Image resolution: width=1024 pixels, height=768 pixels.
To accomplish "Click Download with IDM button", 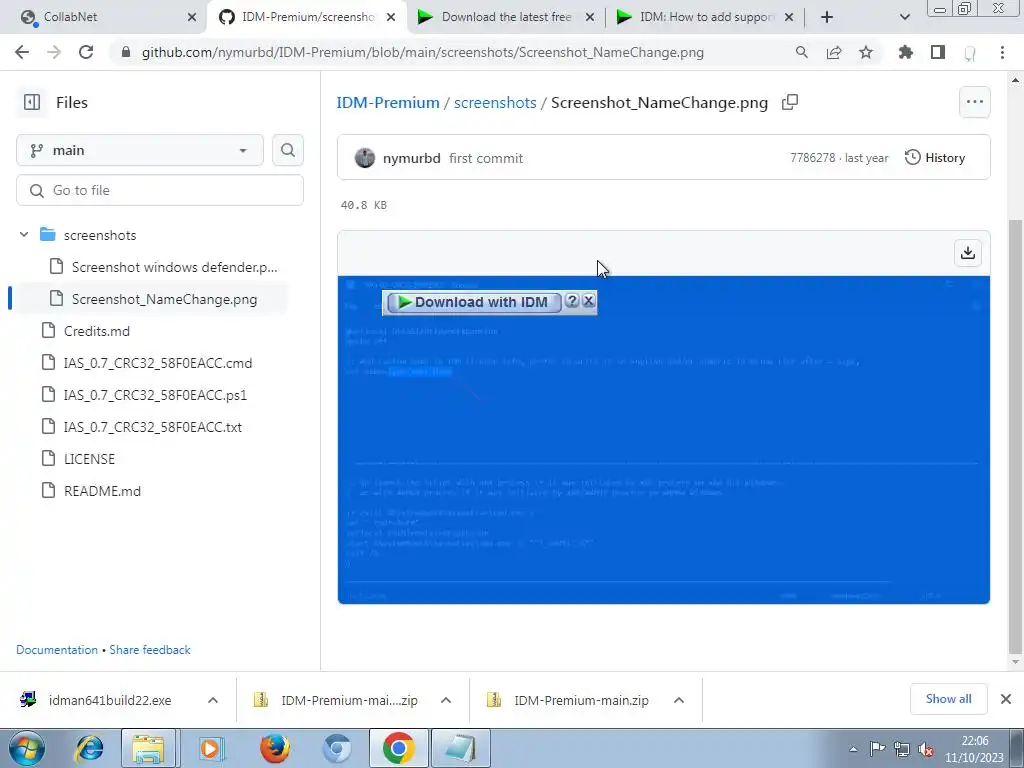I will click(473, 302).
